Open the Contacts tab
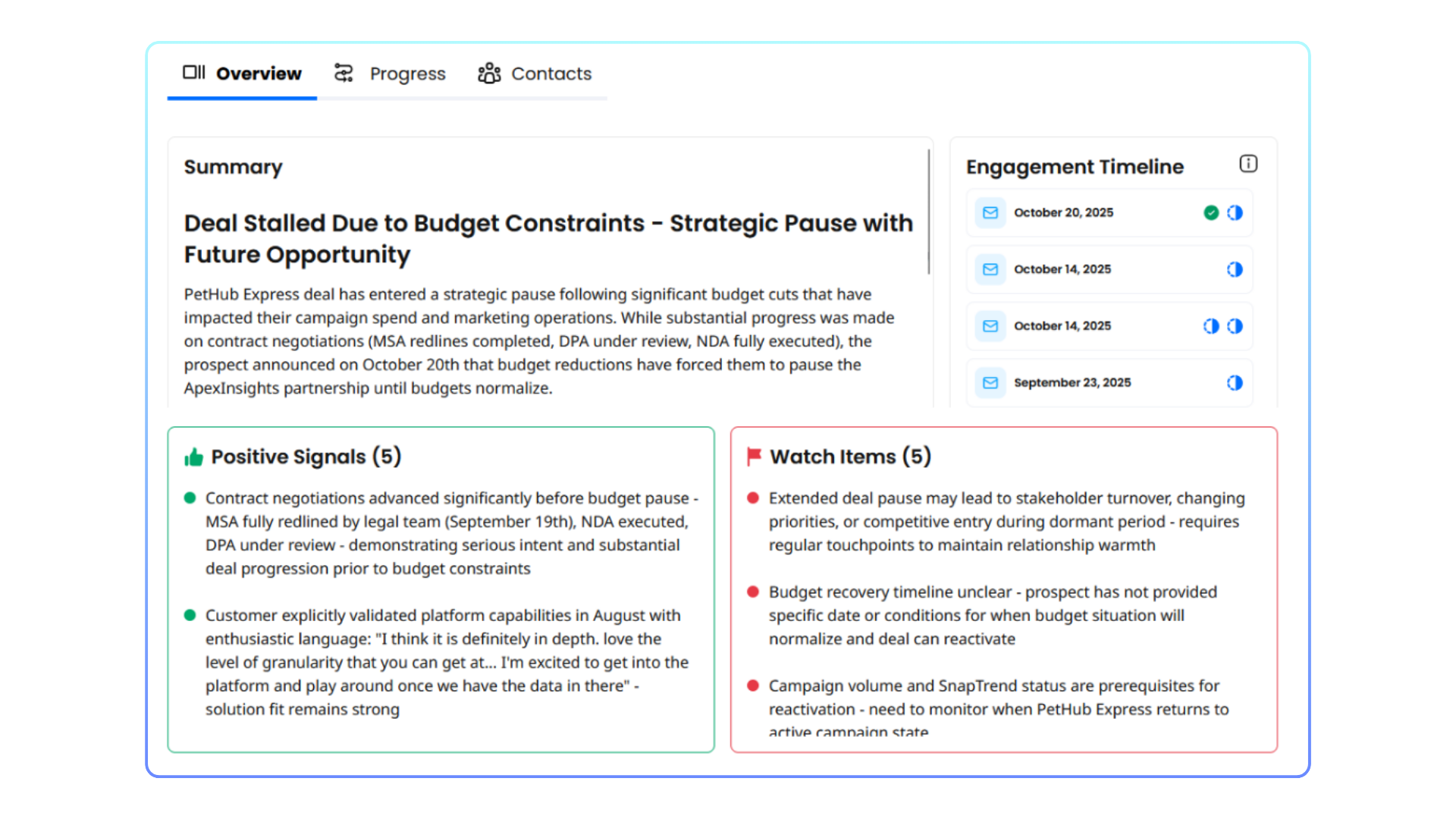 click(x=551, y=74)
